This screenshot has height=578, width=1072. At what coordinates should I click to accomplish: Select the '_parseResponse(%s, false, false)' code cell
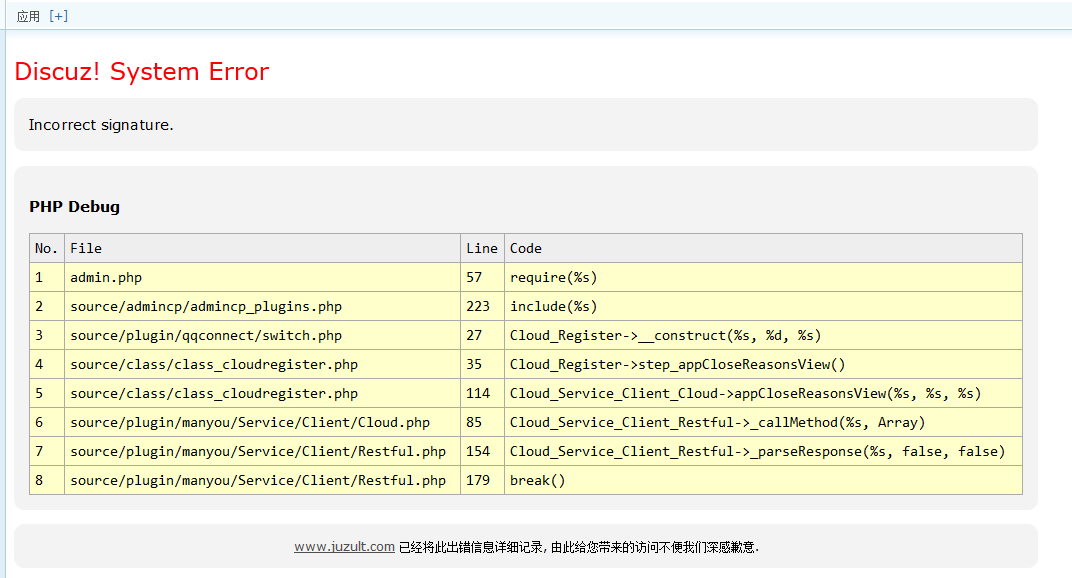tap(763, 451)
